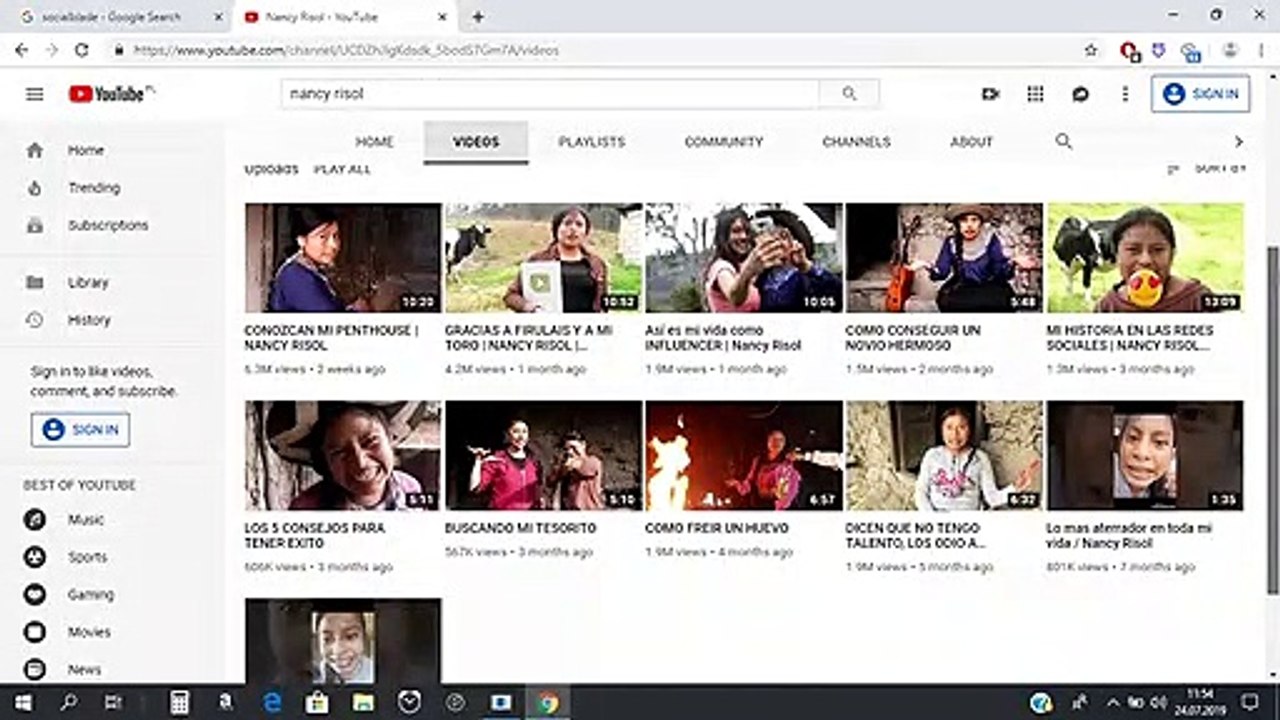The image size is (1280, 720).
Task: Bookmark this page with the star icon
Action: (x=1091, y=49)
